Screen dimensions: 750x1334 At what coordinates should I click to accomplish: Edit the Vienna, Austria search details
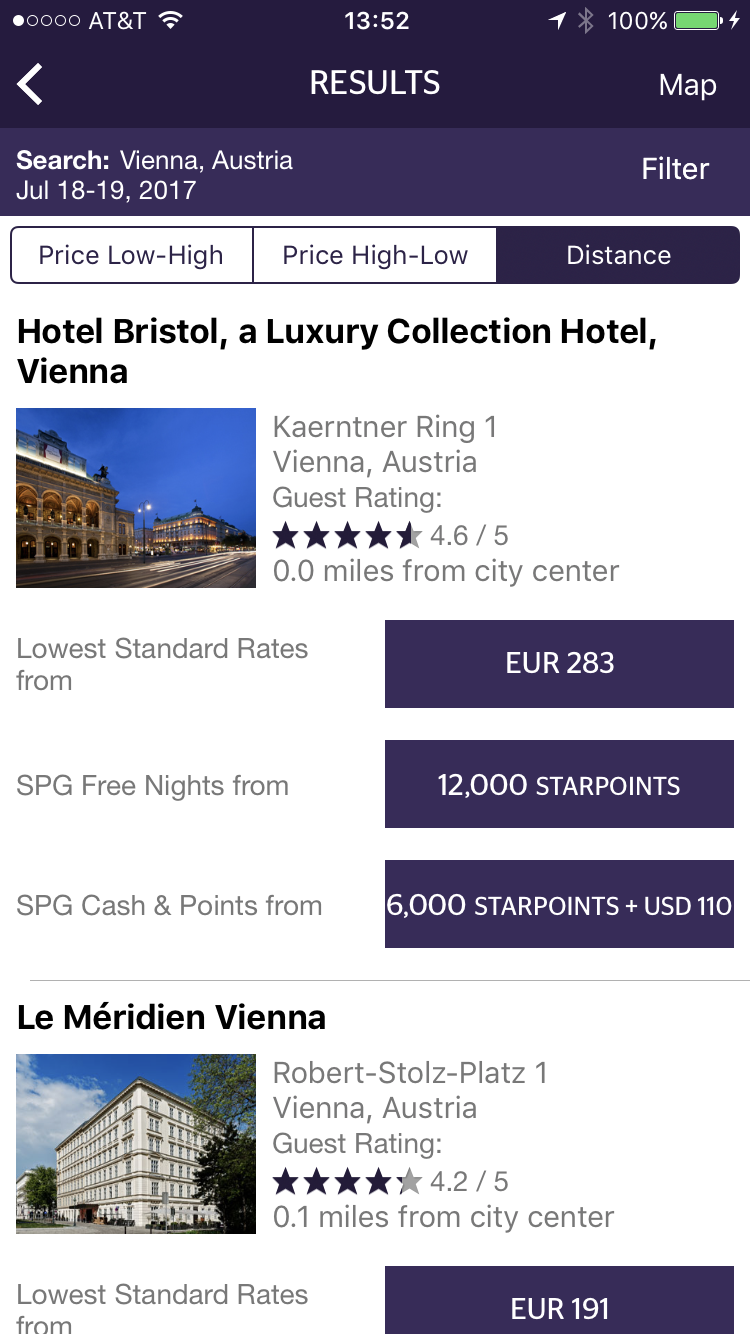point(155,174)
